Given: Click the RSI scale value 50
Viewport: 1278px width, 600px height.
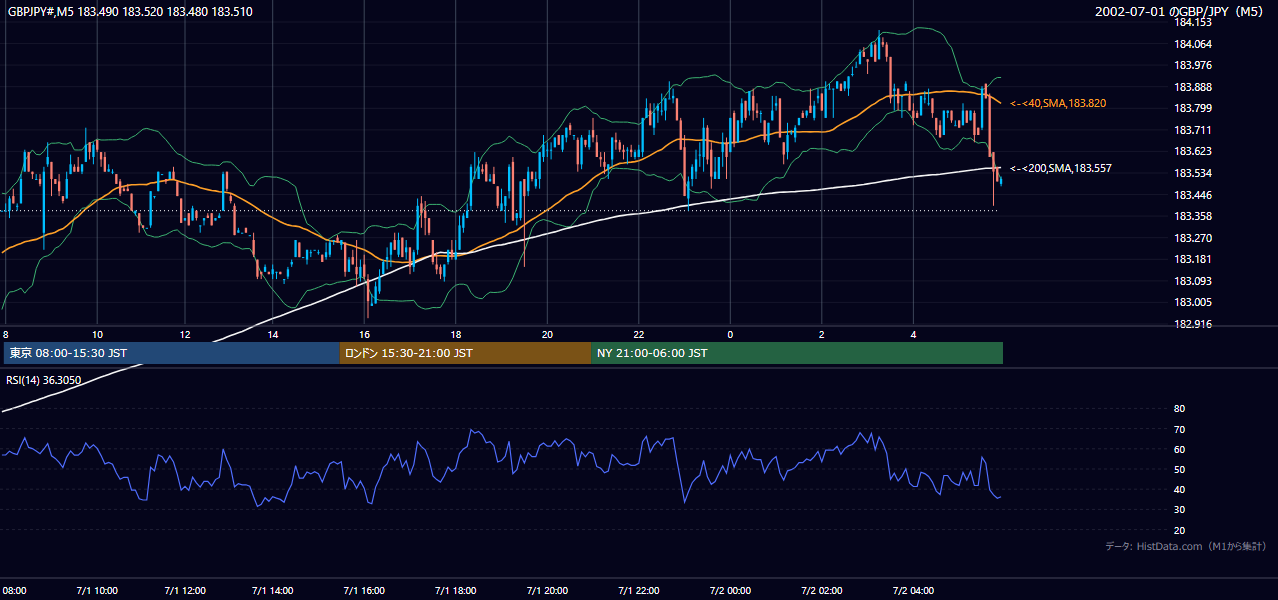Looking at the screenshot, I should click(1179, 469).
